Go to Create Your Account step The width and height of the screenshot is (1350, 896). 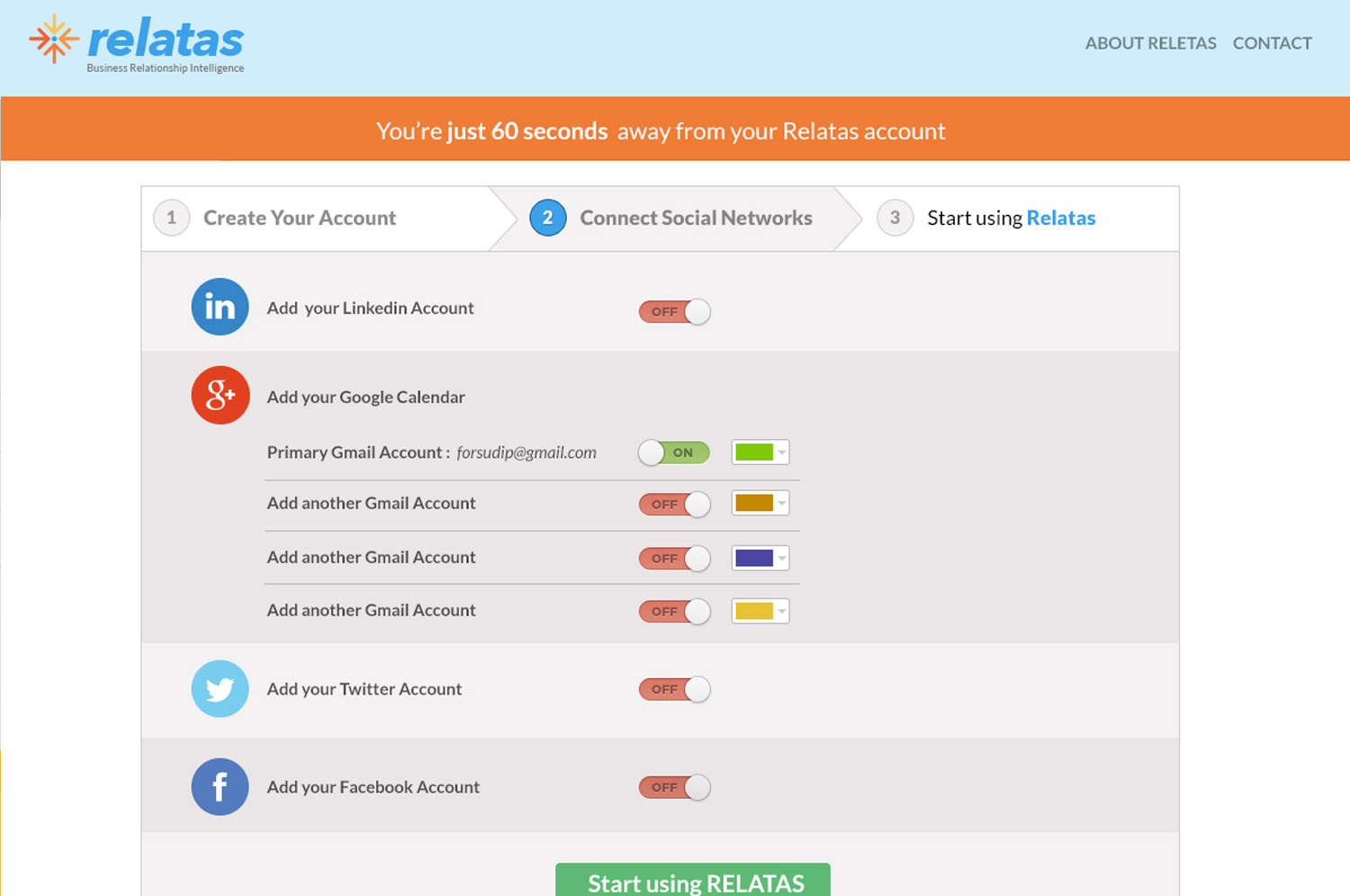[x=300, y=218]
